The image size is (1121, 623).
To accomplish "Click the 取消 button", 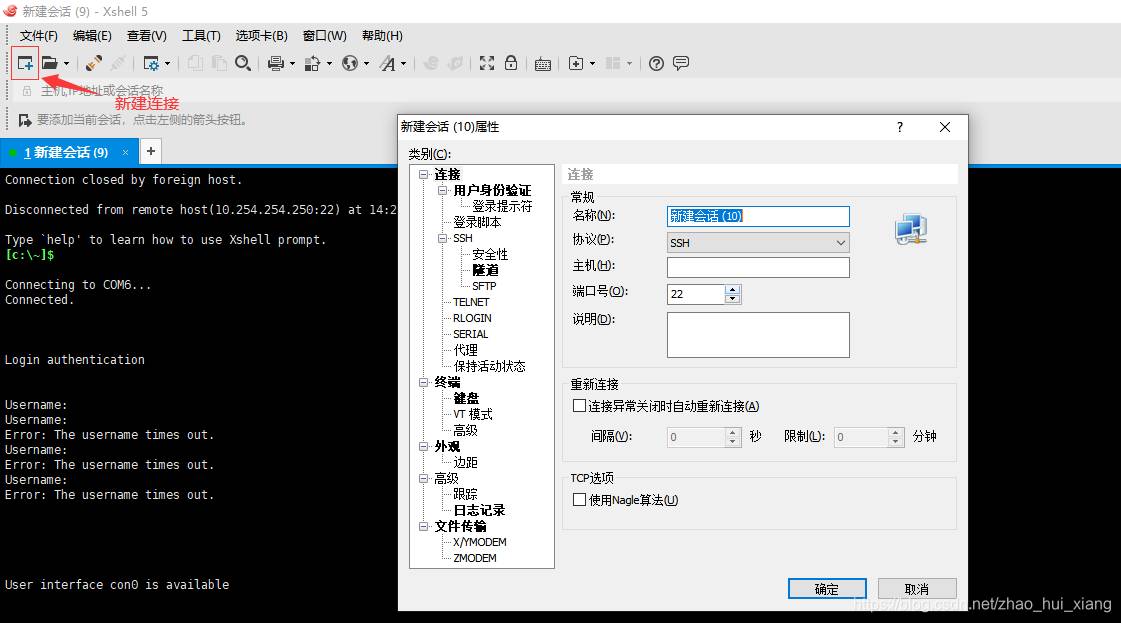I will (x=917, y=589).
